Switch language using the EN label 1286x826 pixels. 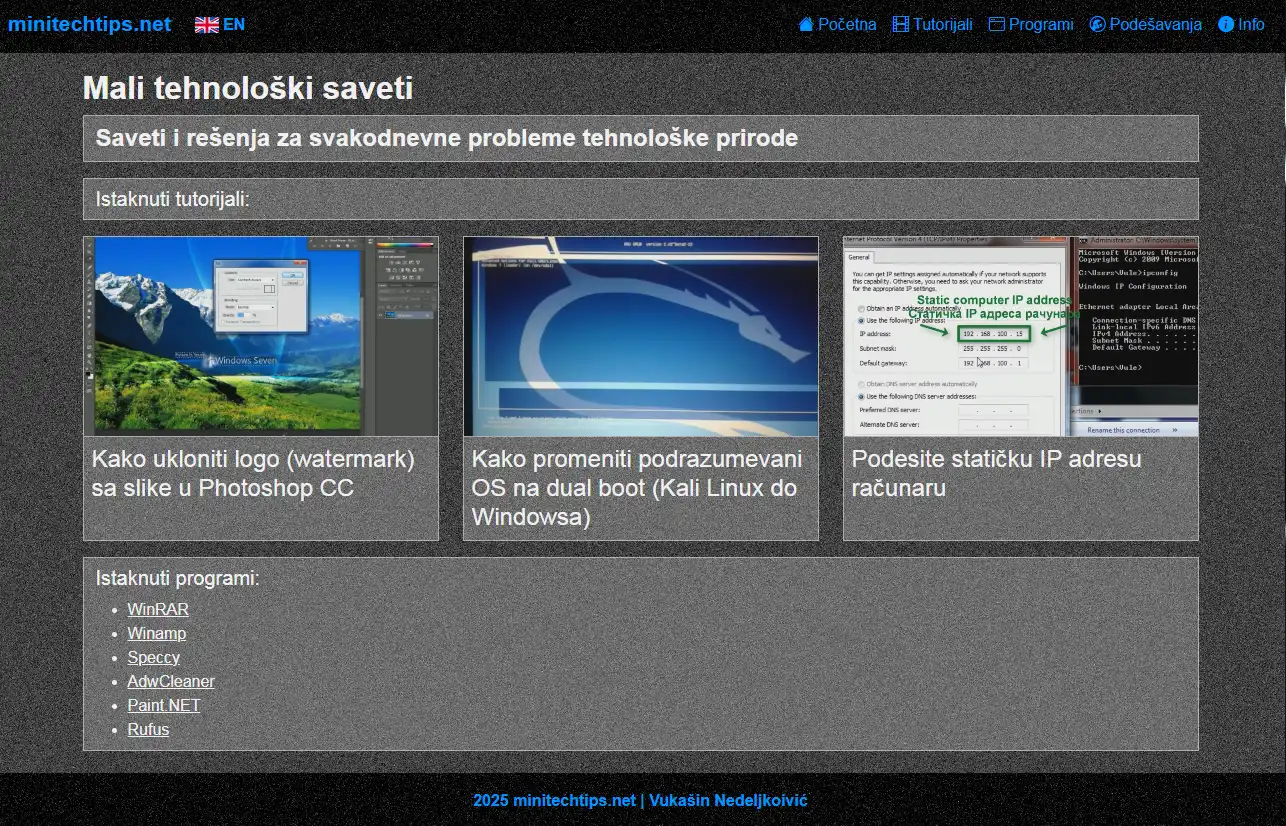[234, 25]
